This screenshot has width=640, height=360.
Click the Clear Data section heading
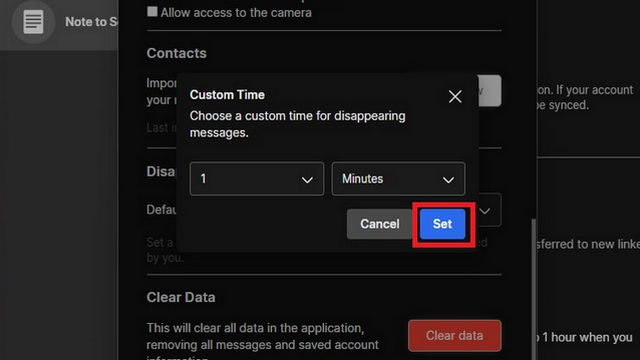tap(181, 297)
